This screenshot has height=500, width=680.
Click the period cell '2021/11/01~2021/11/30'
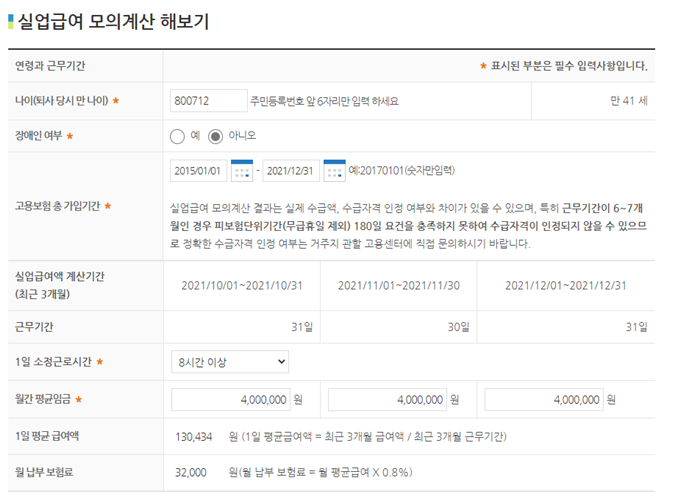(x=399, y=286)
